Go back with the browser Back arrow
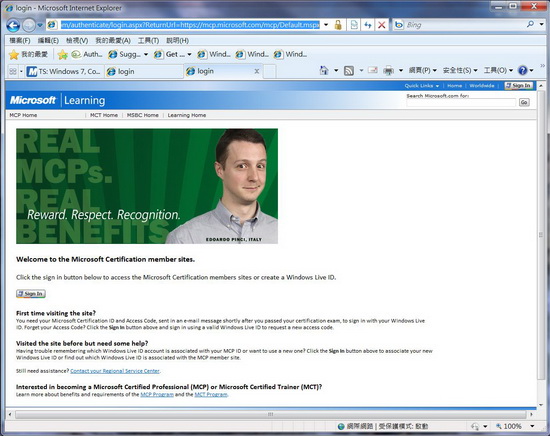550x436 pixels. click(13, 25)
